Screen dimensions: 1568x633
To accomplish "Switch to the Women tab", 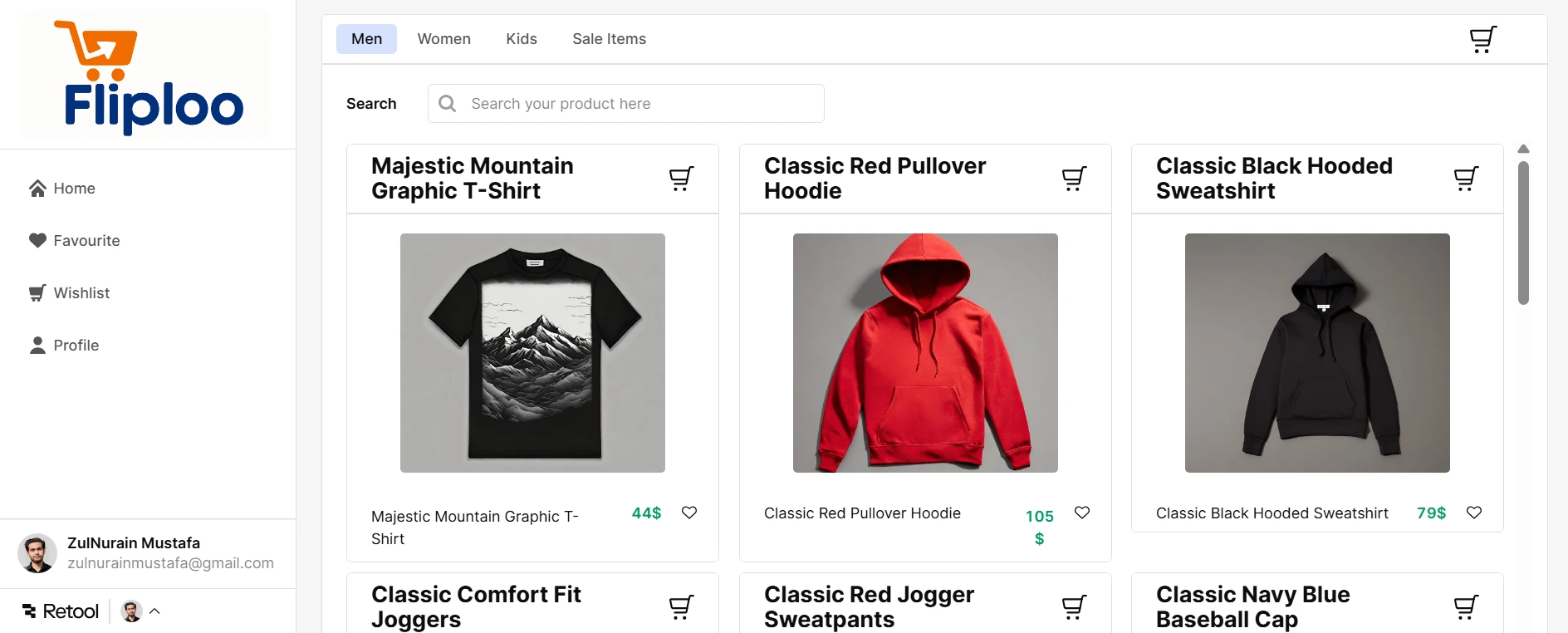I will [443, 38].
